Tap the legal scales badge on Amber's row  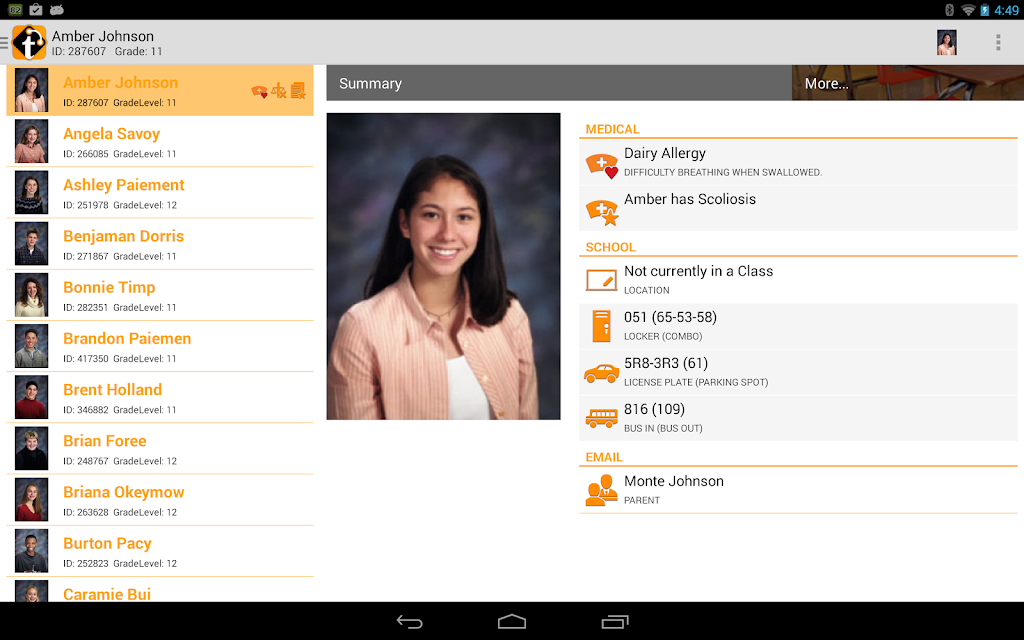coord(279,91)
